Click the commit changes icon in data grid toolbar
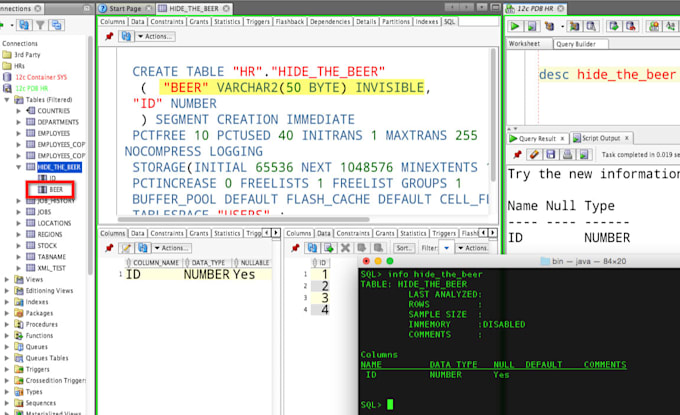 362,248
